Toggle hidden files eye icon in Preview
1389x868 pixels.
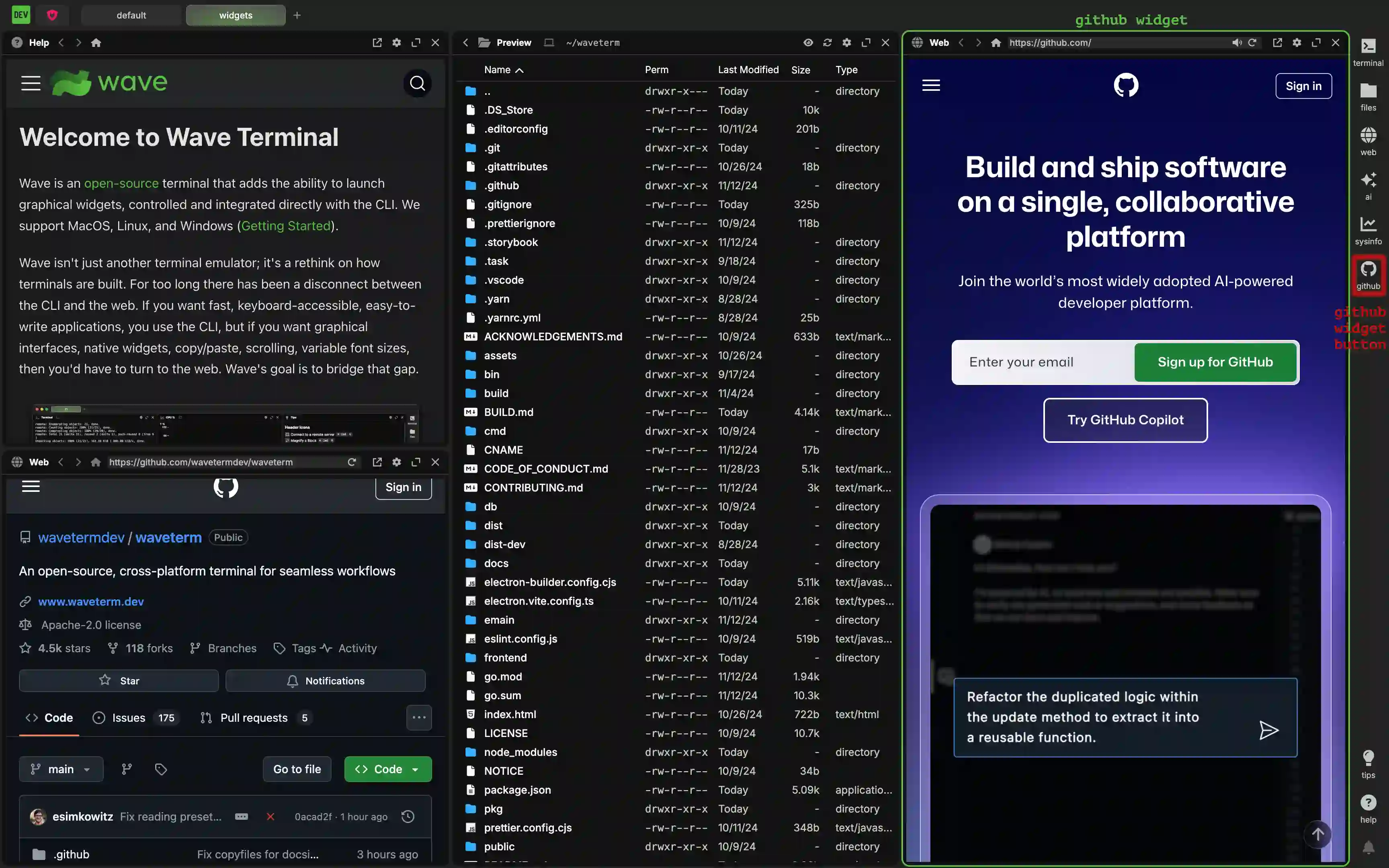(808, 43)
